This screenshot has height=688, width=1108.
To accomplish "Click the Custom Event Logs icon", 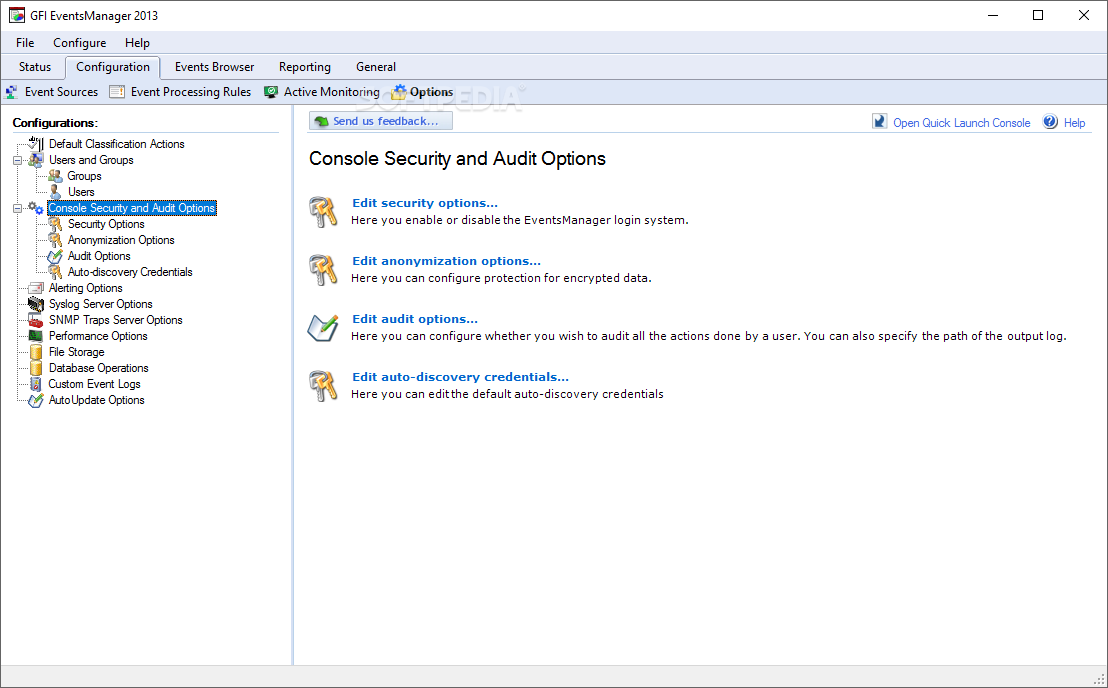I will (x=35, y=384).
